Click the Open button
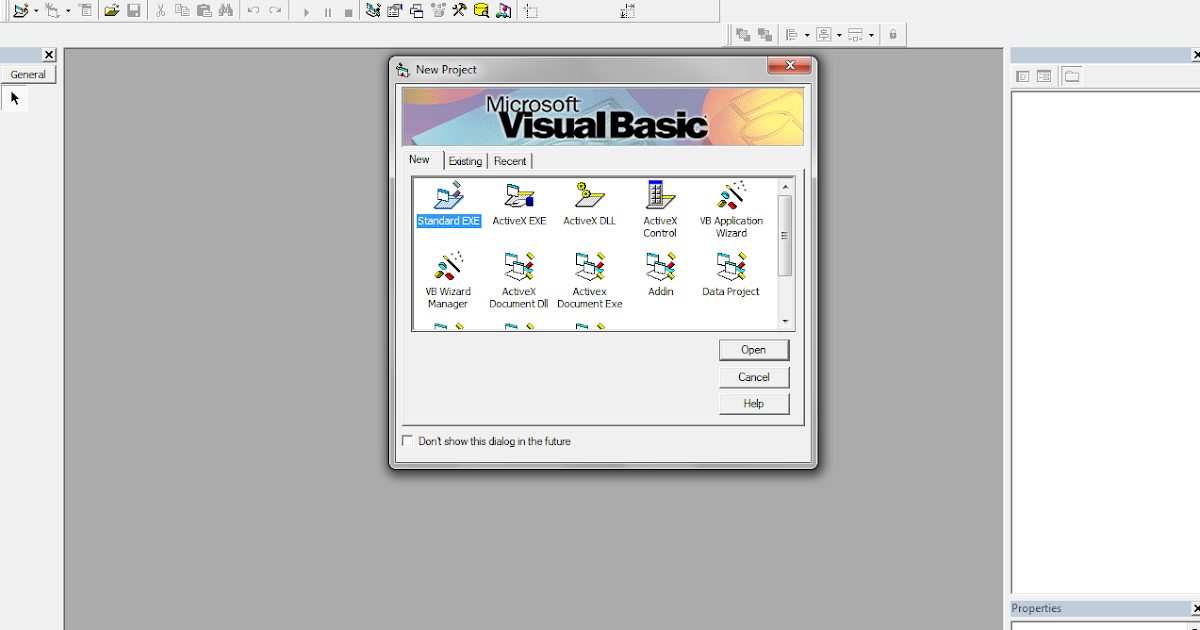Image resolution: width=1200 pixels, height=630 pixels. click(754, 350)
